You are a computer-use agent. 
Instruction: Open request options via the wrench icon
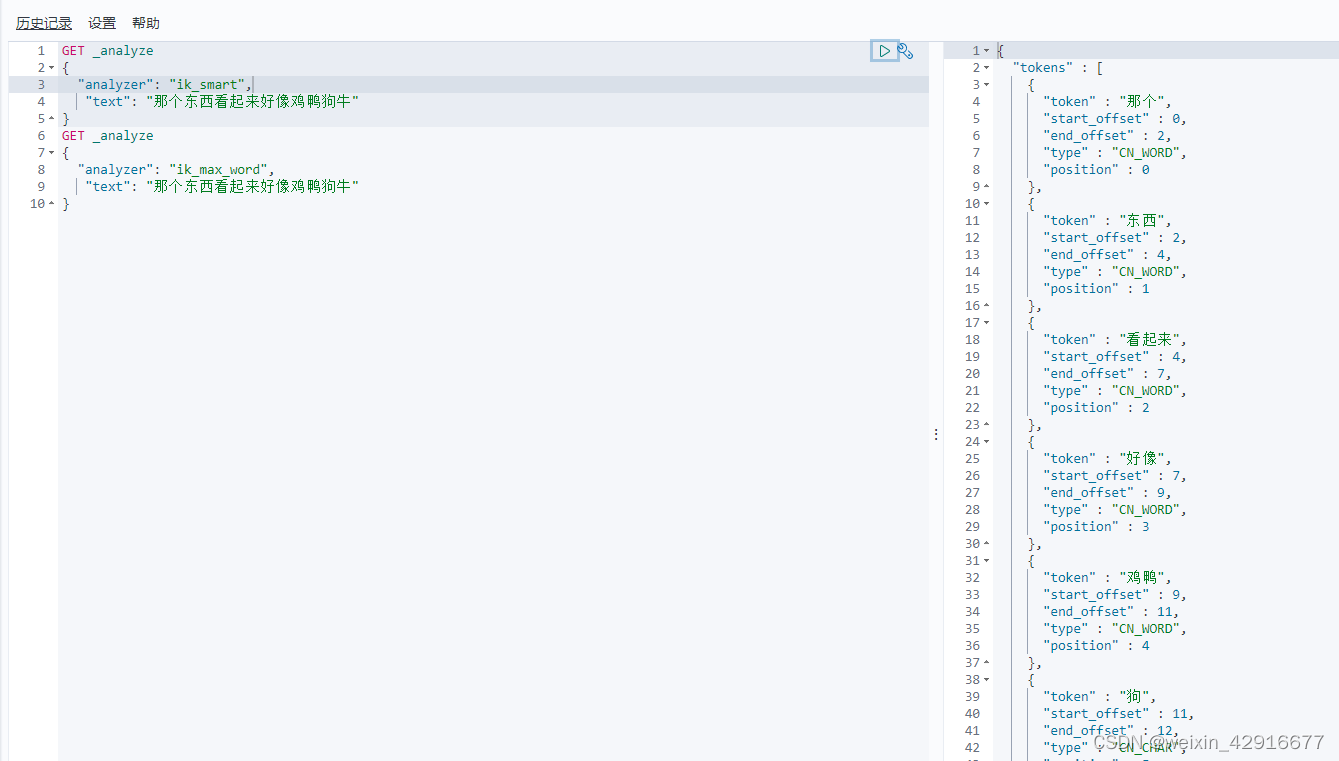906,50
